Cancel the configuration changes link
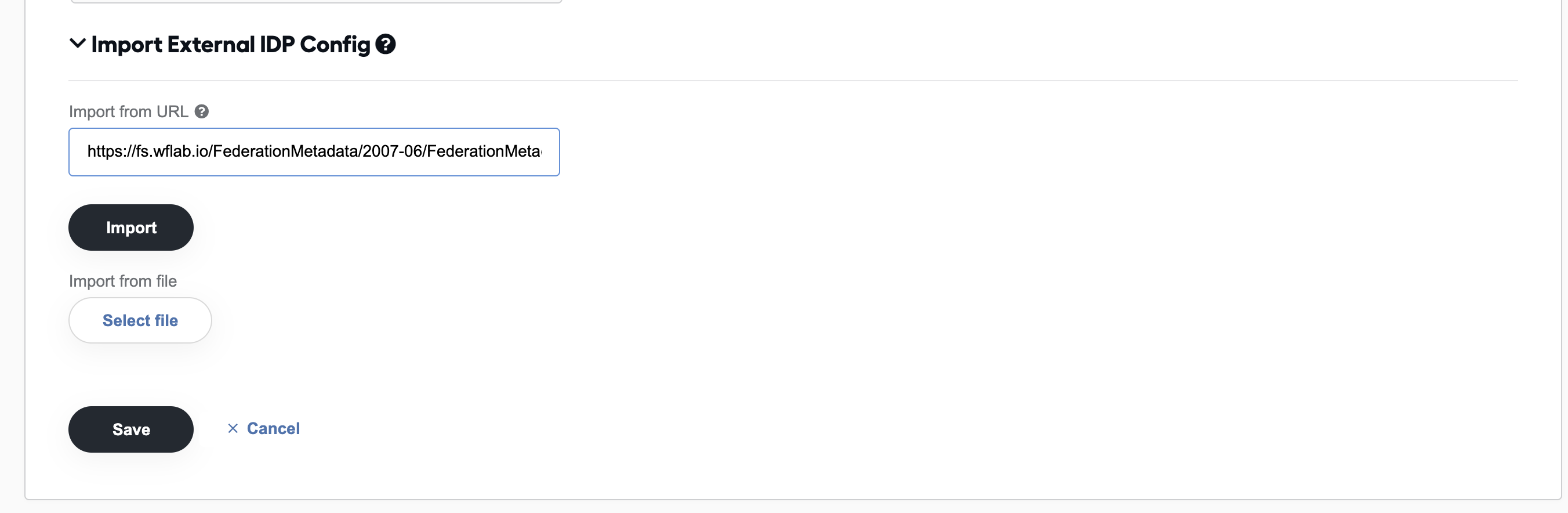 (x=264, y=429)
